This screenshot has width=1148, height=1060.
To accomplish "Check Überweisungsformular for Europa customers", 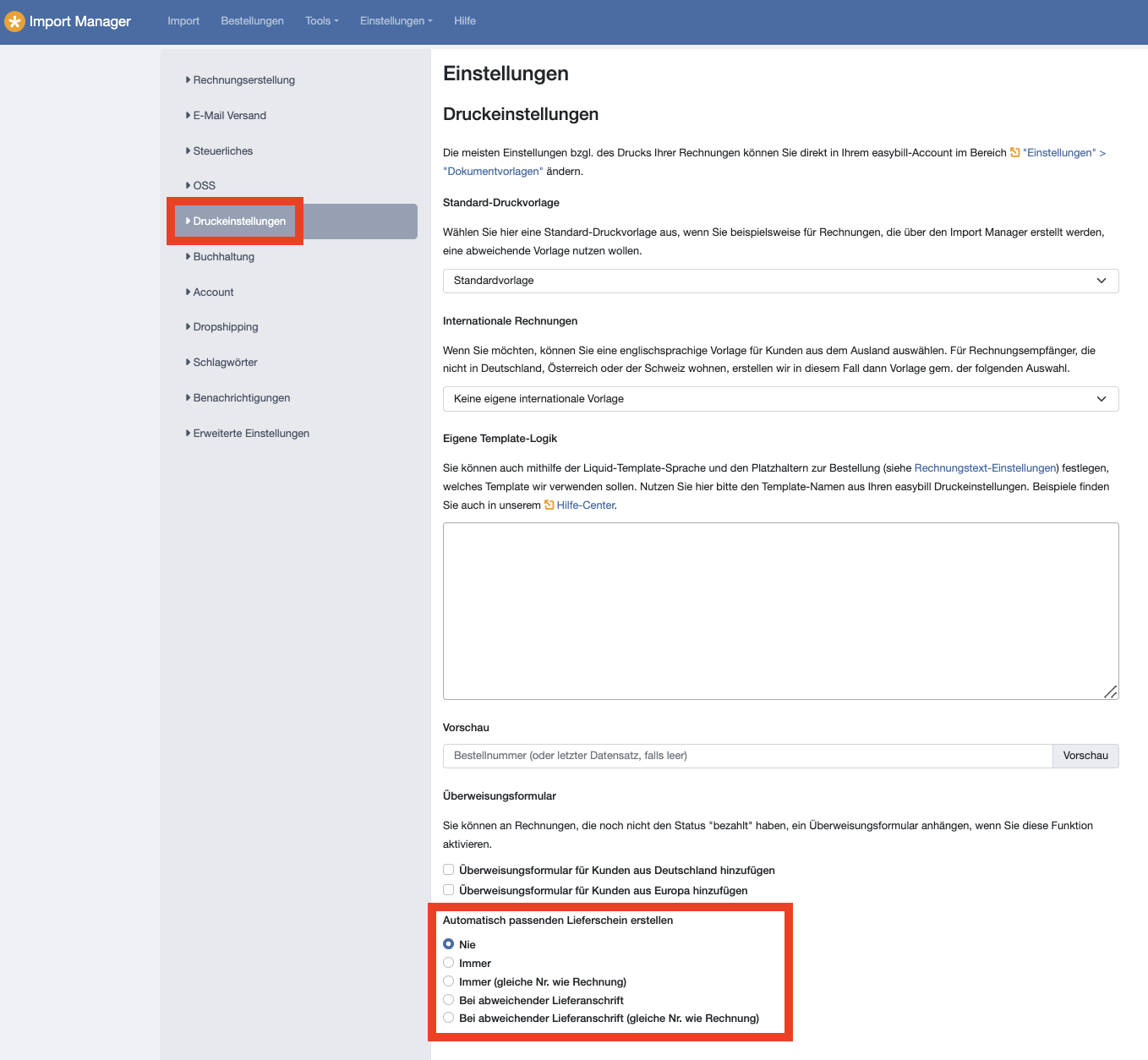I will coord(449,890).
